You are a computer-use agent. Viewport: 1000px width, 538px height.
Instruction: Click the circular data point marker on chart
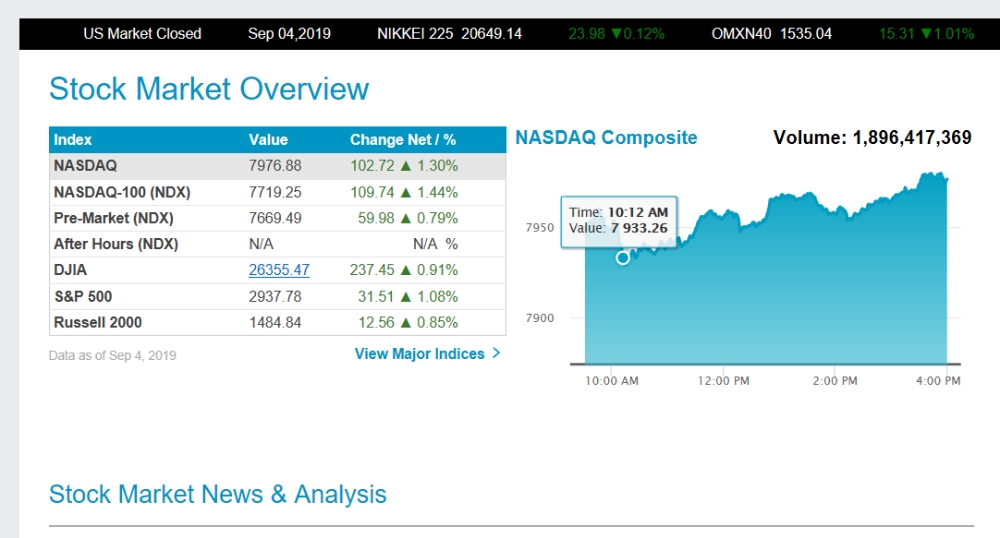pyautogui.click(x=623, y=257)
